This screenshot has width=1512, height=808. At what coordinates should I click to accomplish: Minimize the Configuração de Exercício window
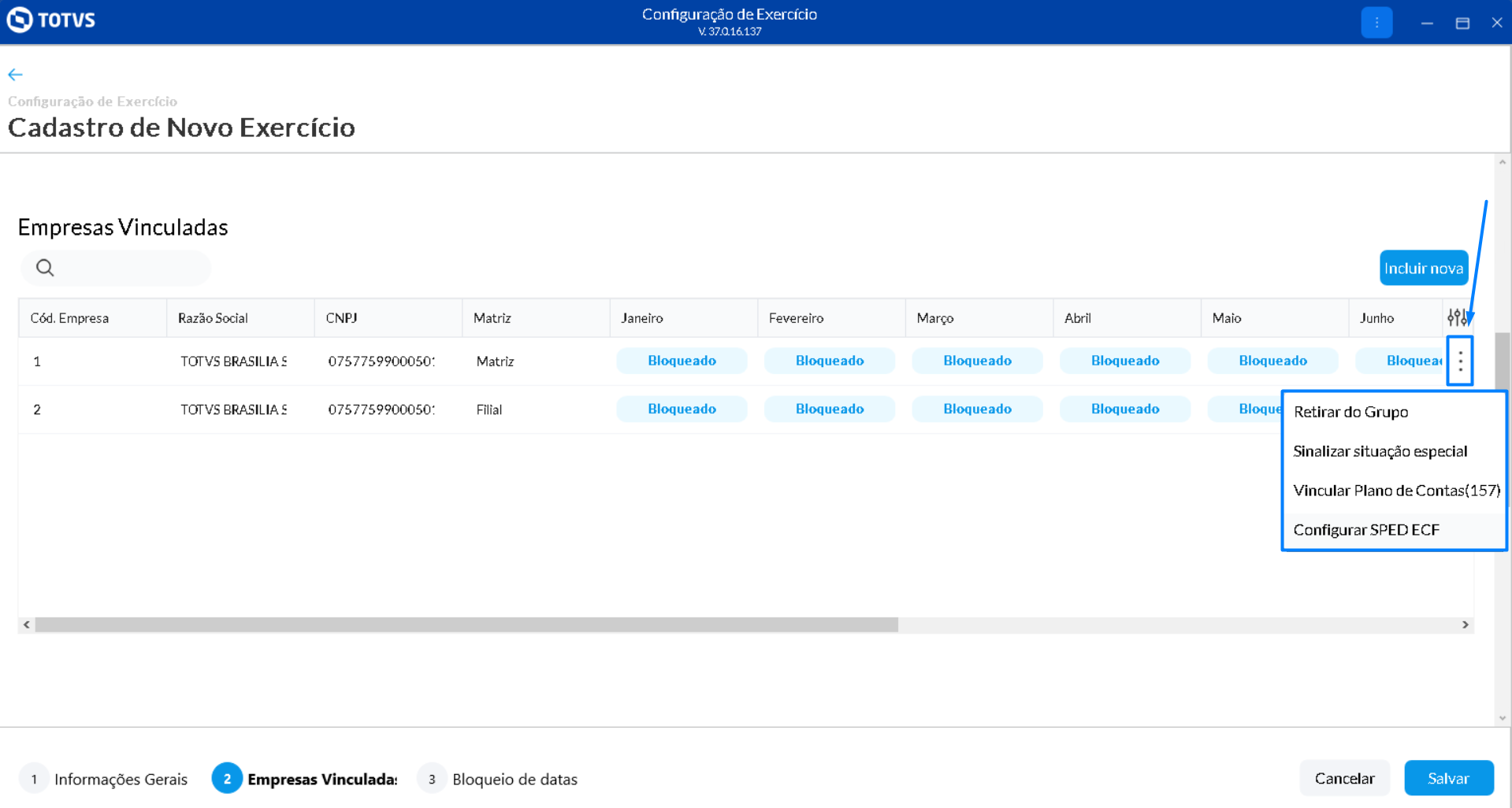1427,23
